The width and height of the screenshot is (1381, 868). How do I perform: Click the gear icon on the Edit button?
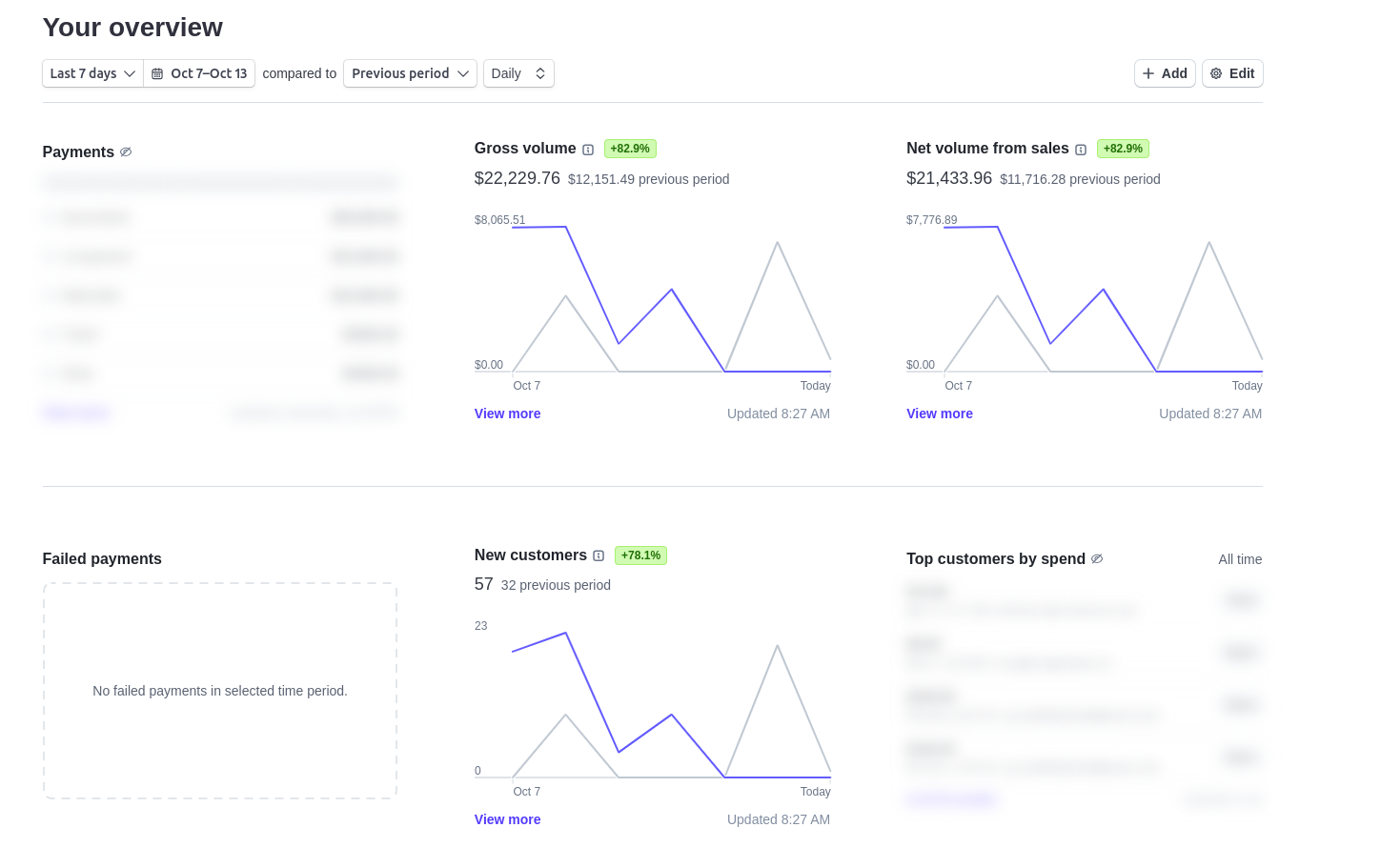click(1216, 73)
